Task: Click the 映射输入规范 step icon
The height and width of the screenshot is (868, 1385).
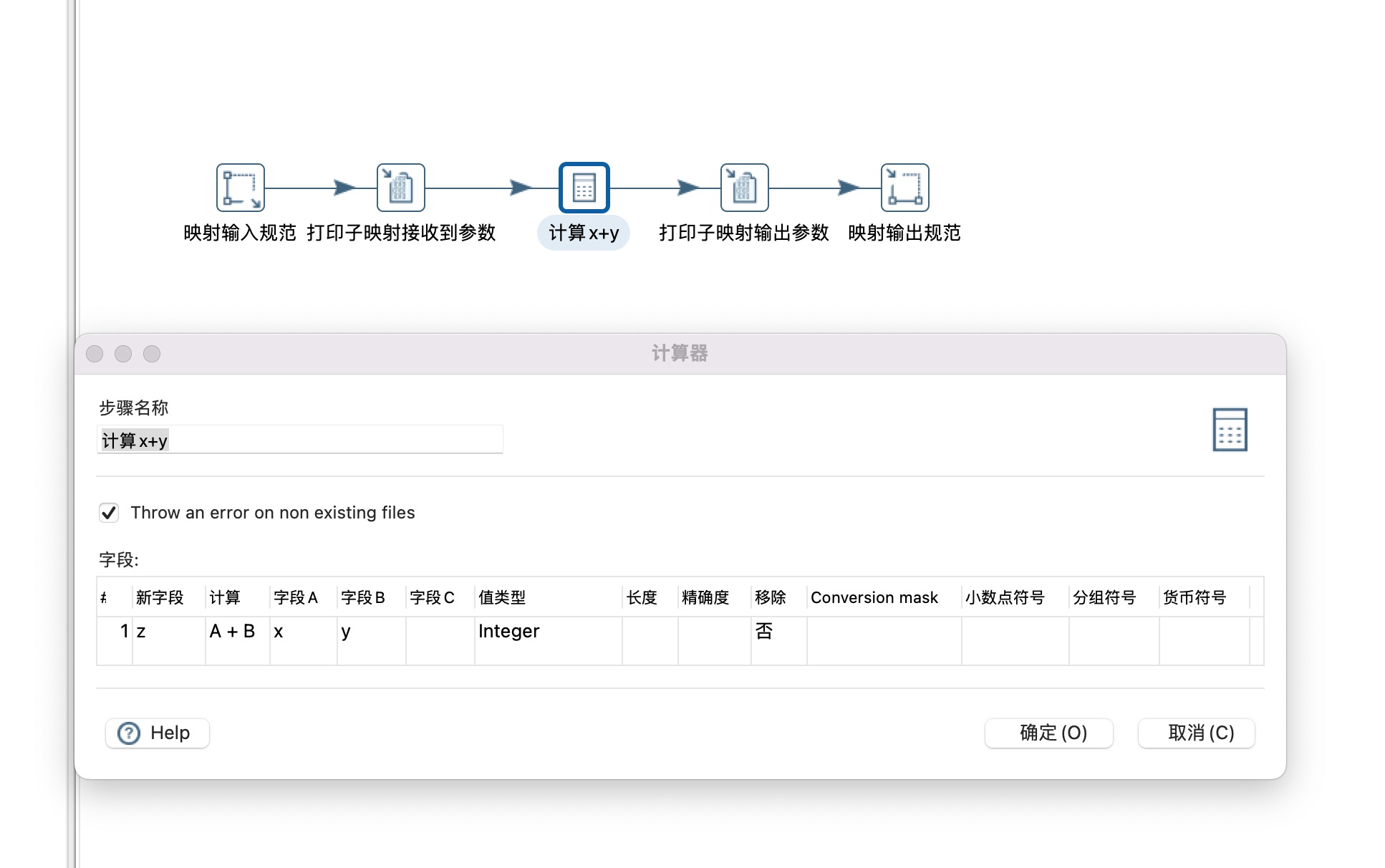Action: [x=240, y=188]
